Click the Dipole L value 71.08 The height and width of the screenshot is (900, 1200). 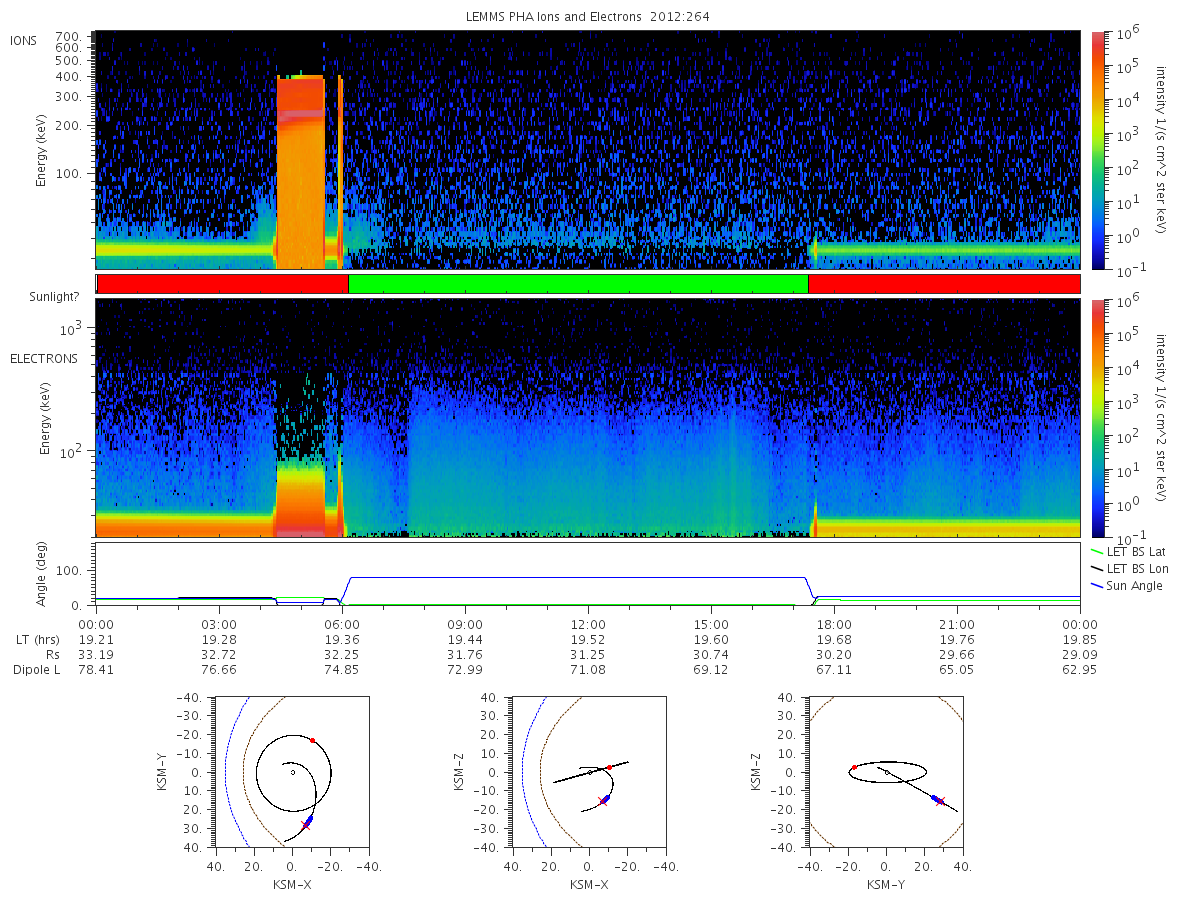tap(588, 669)
